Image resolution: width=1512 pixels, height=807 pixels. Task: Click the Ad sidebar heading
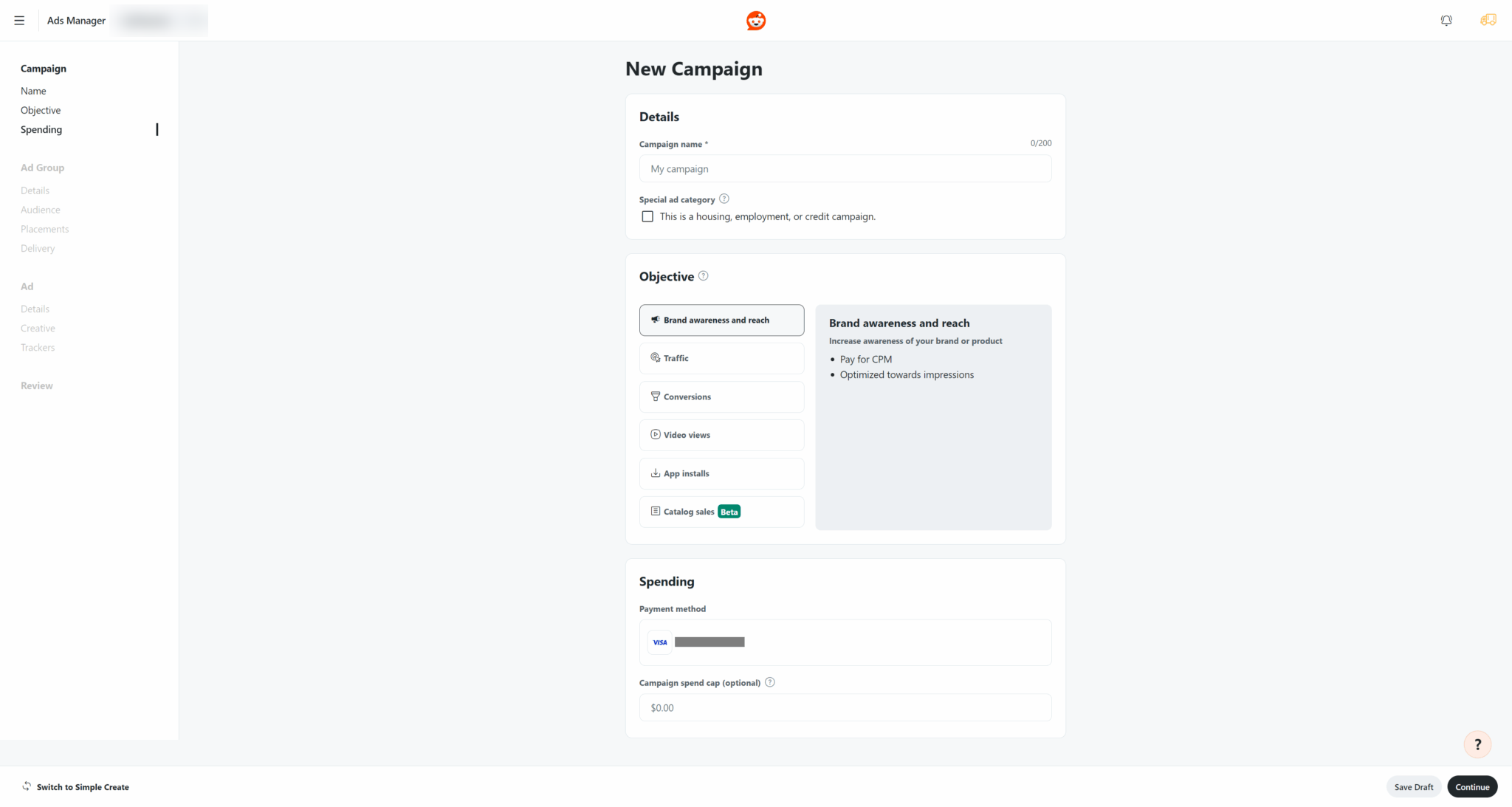[x=27, y=286]
